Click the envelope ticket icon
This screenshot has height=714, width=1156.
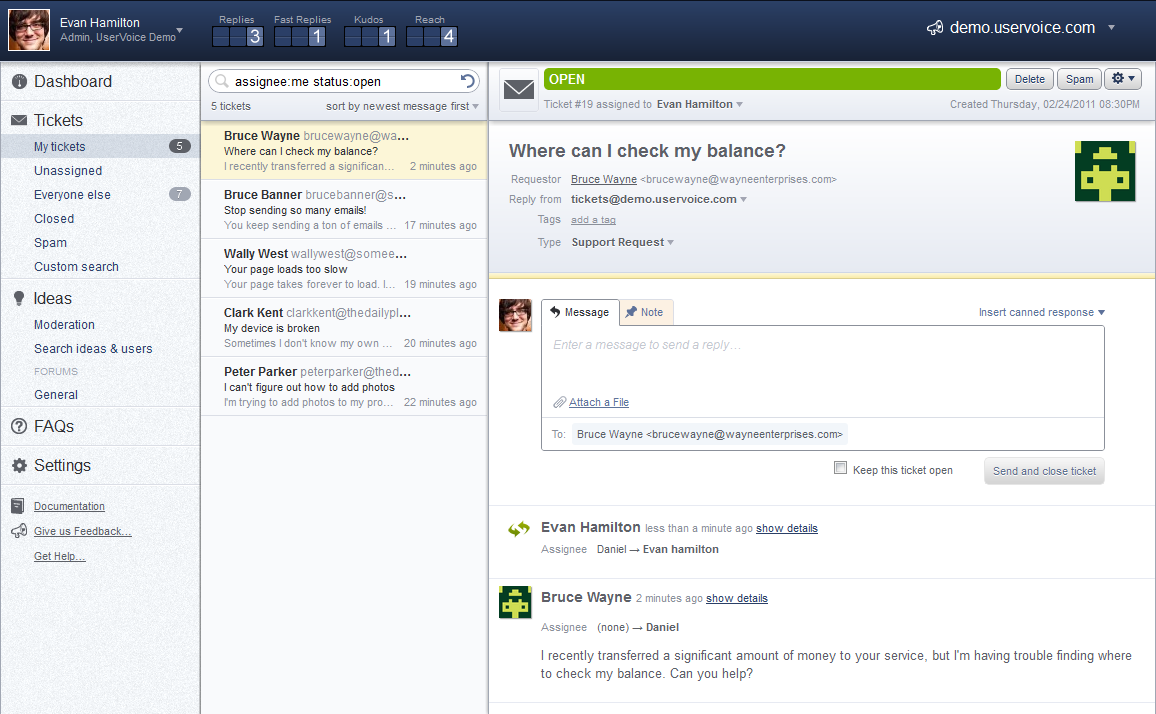pyautogui.click(x=519, y=90)
